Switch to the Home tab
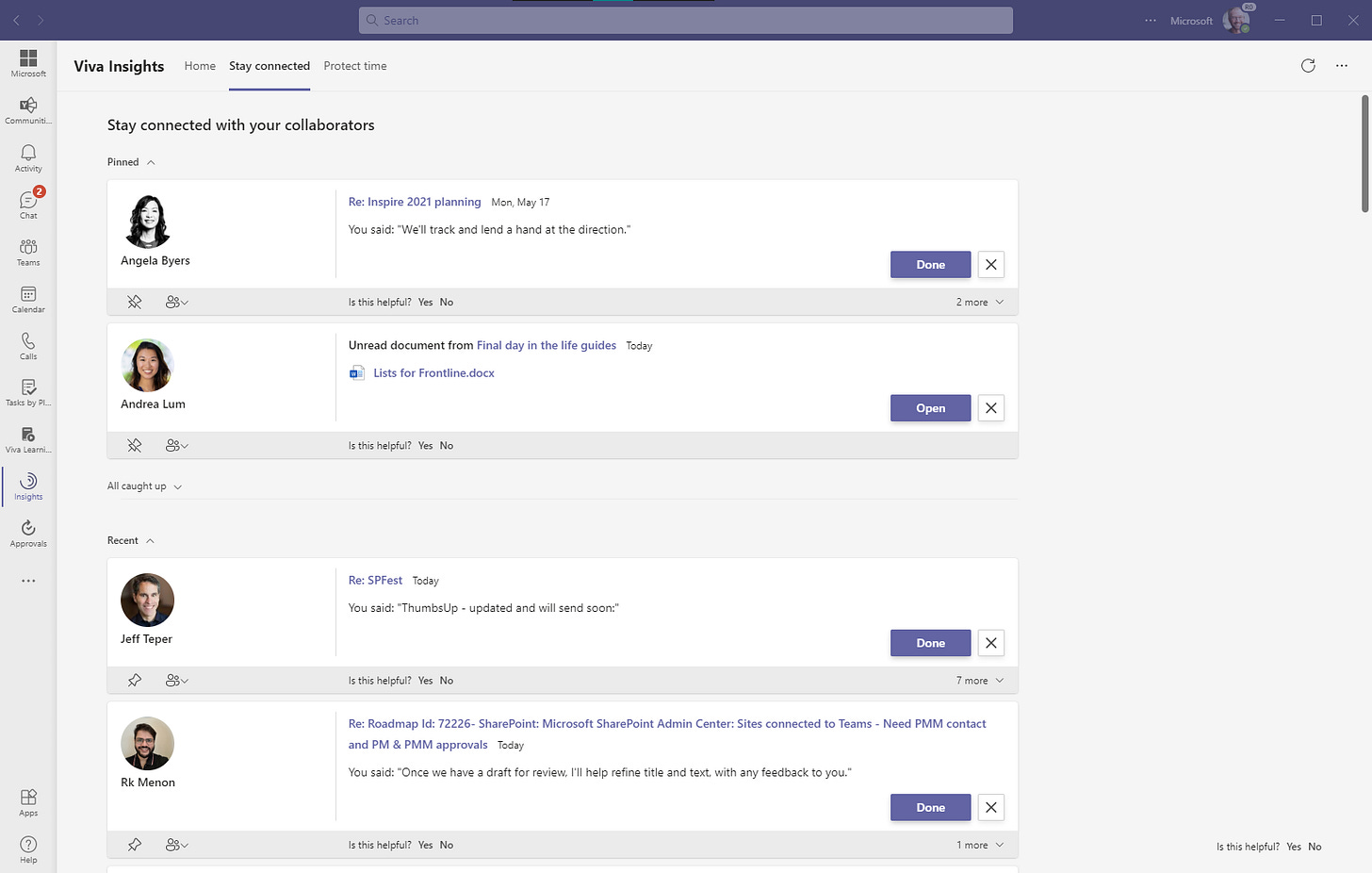Image resolution: width=1372 pixels, height=873 pixels. click(200, 66)
